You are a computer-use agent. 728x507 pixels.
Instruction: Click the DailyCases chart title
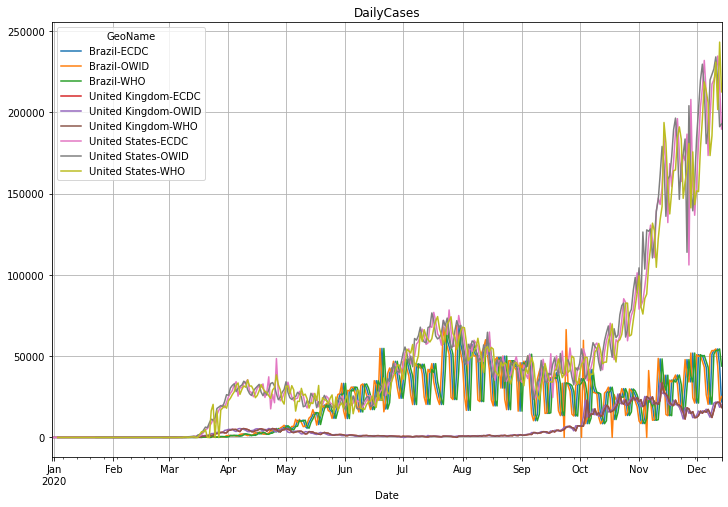click(x=386, y=13)
